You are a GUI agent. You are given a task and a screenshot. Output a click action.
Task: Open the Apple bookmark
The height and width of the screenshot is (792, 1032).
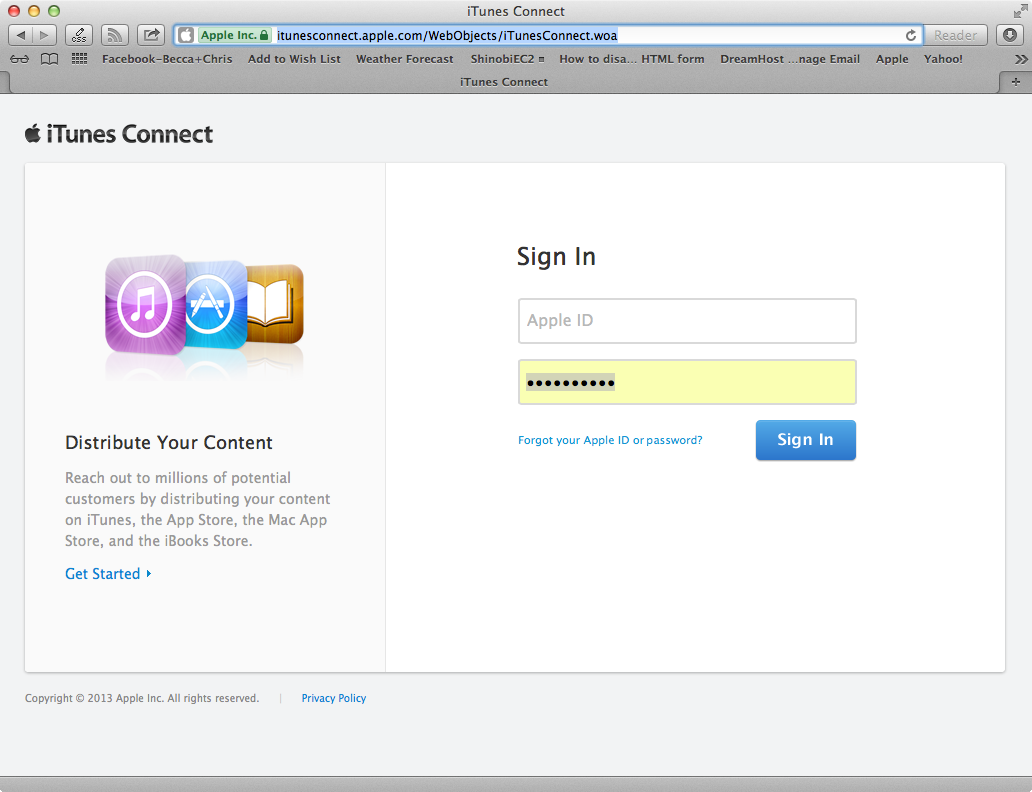892,59
